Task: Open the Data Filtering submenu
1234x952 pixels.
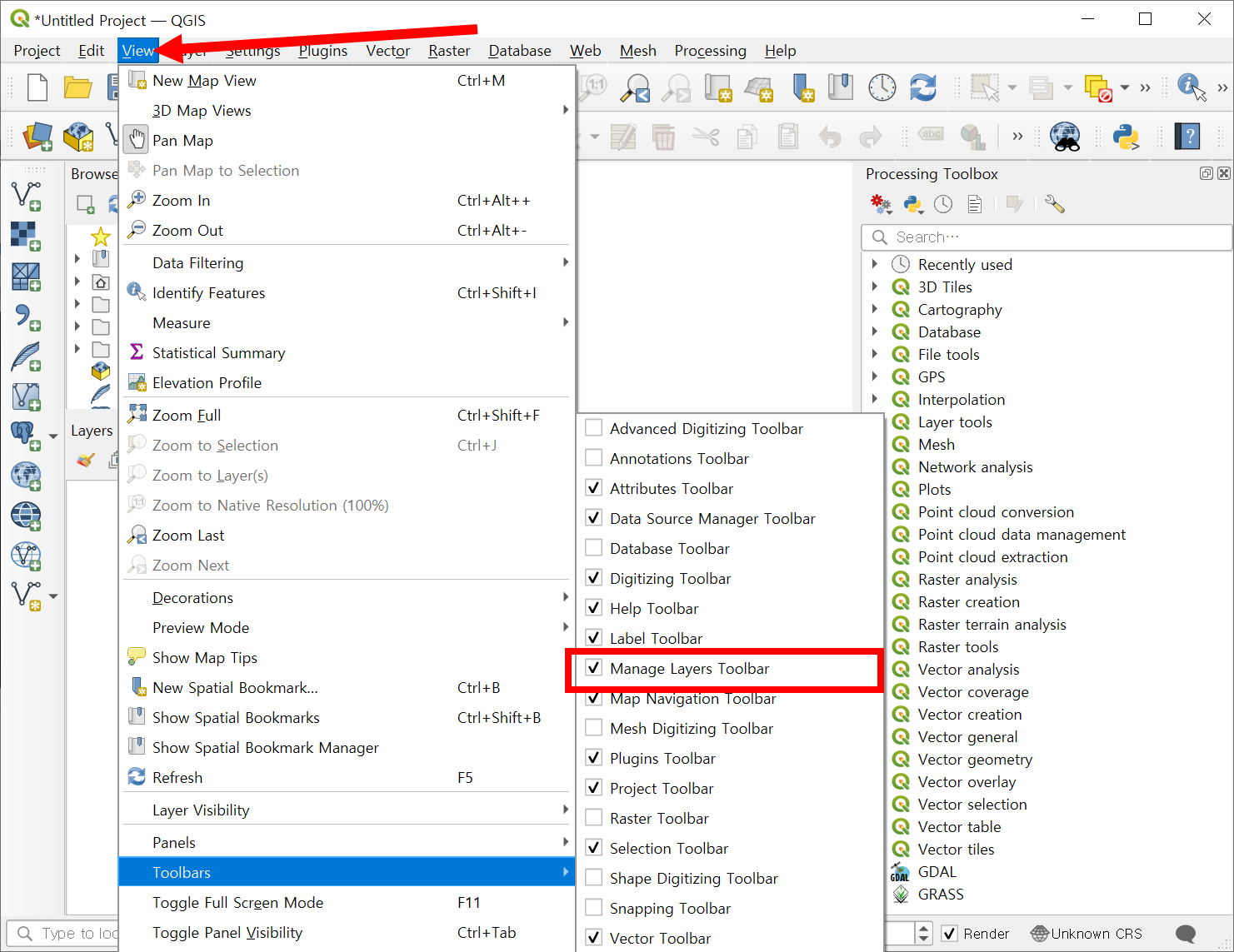Action: point(347,262)
